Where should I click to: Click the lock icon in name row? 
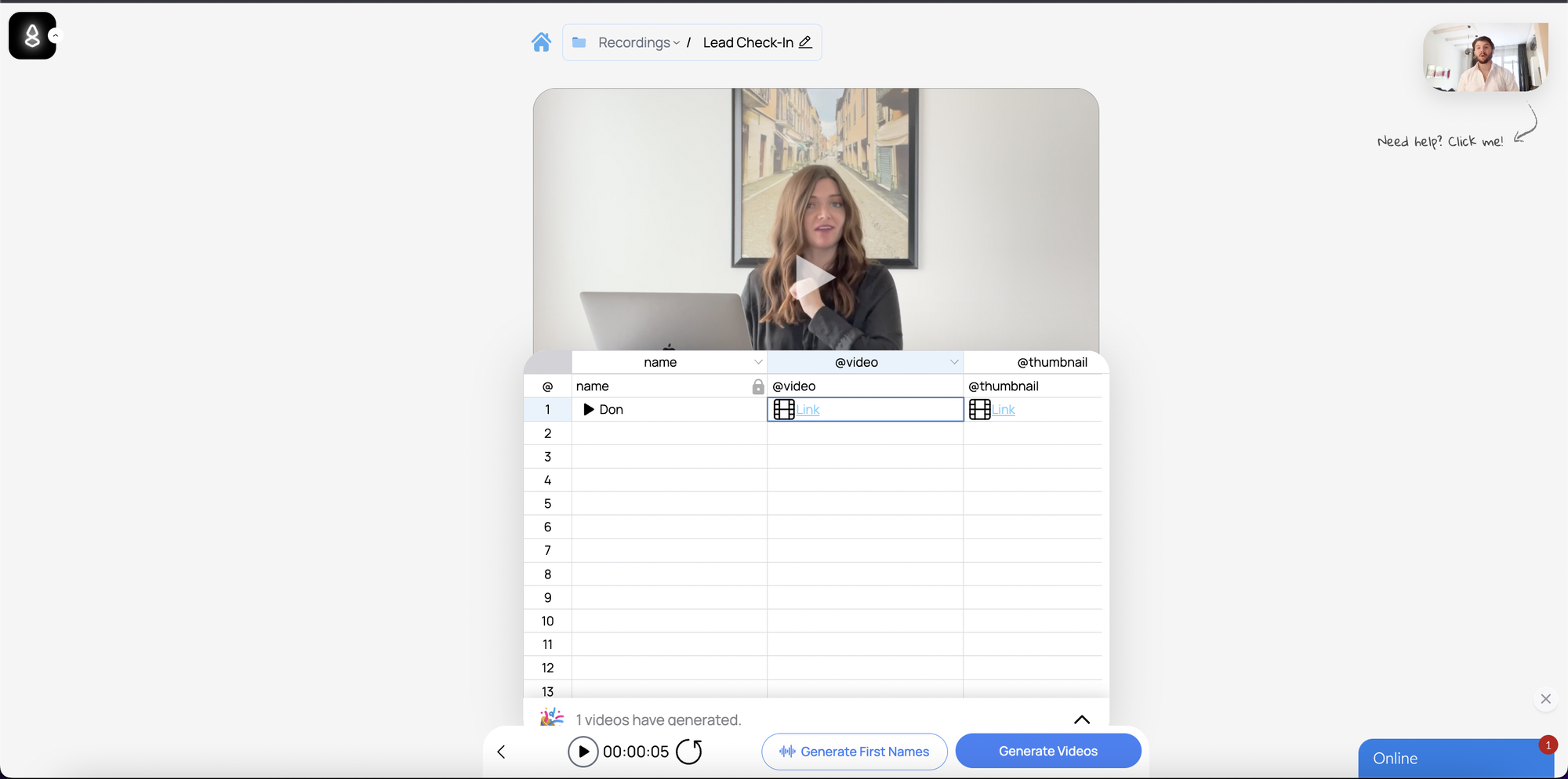(758, 386)
